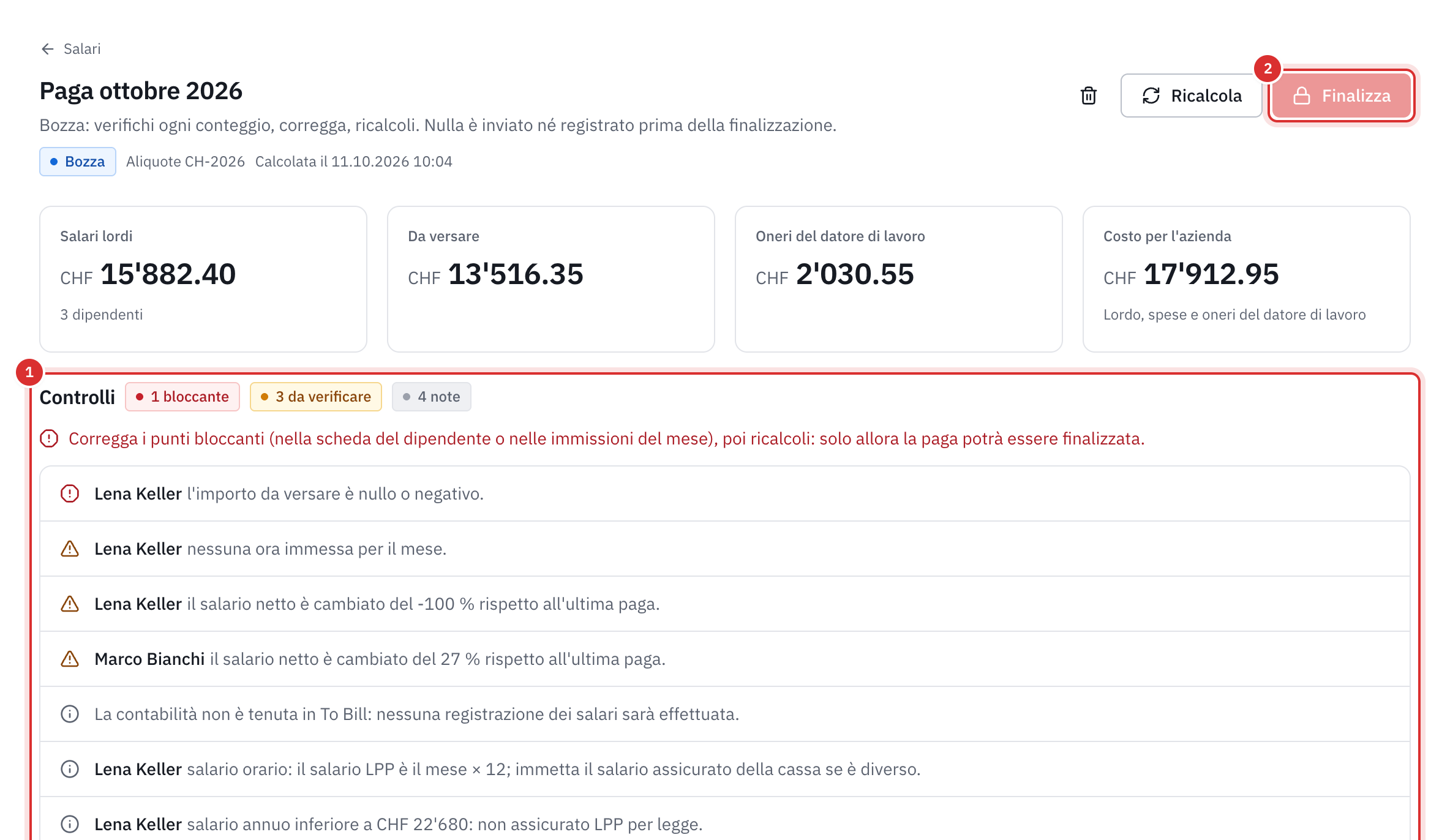Click the refresh icon in the Ricalcola button
This screenshot has height=840, width=1450.
click(1151, 96)
